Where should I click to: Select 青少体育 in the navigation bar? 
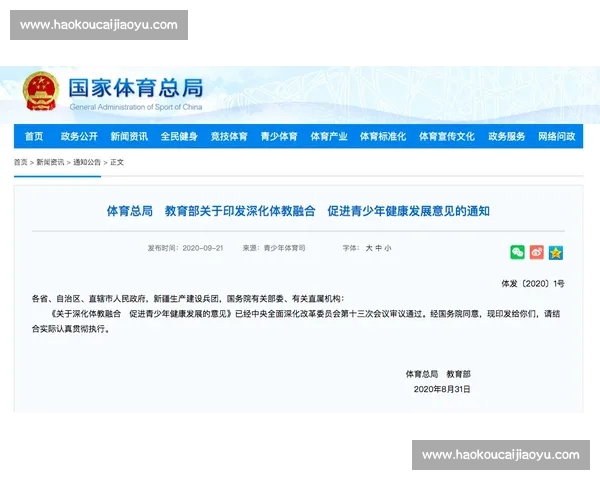point(279,136)
